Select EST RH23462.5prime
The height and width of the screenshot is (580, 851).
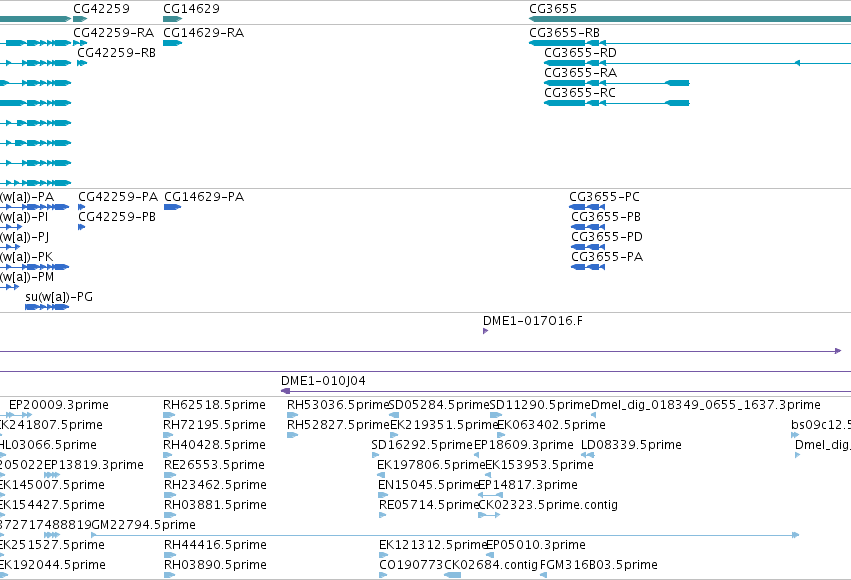215,485
